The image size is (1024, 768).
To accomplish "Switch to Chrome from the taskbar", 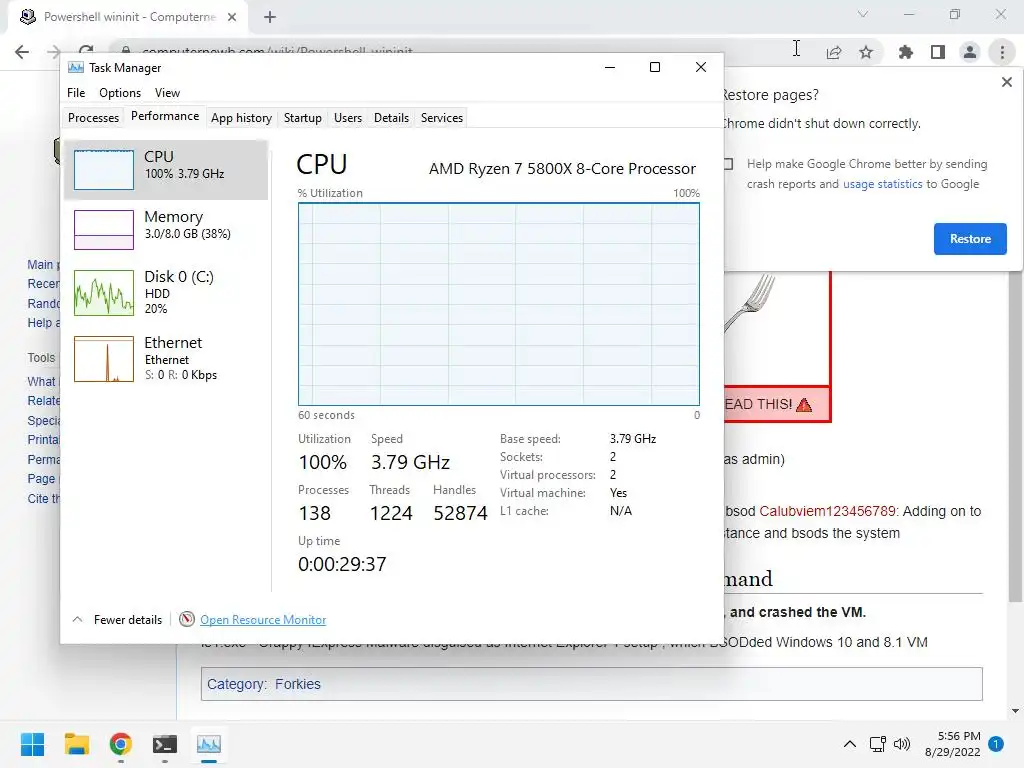I will [121, 744].
